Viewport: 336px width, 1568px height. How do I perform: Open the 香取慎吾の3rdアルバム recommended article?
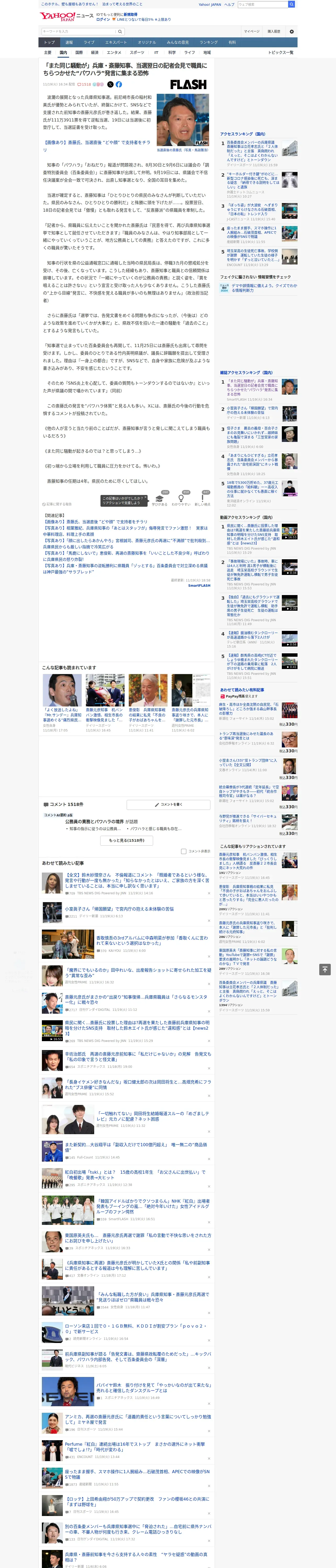coord(153,941)
